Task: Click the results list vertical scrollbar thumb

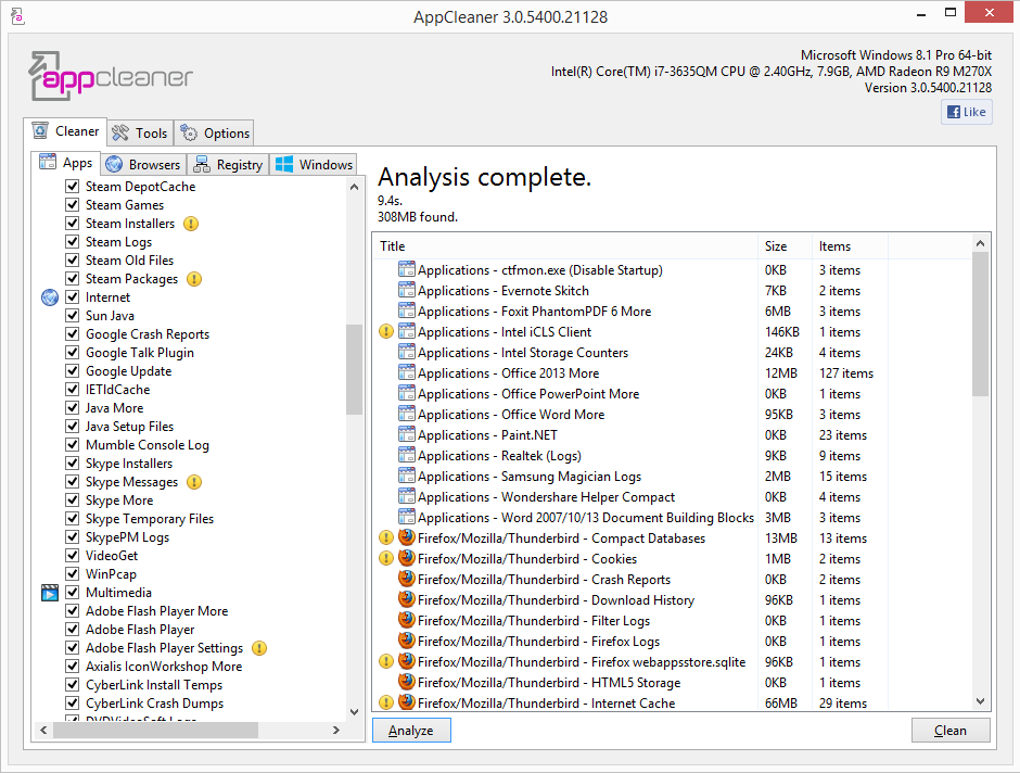Action: pyautogui.click(x=980, y=324)
